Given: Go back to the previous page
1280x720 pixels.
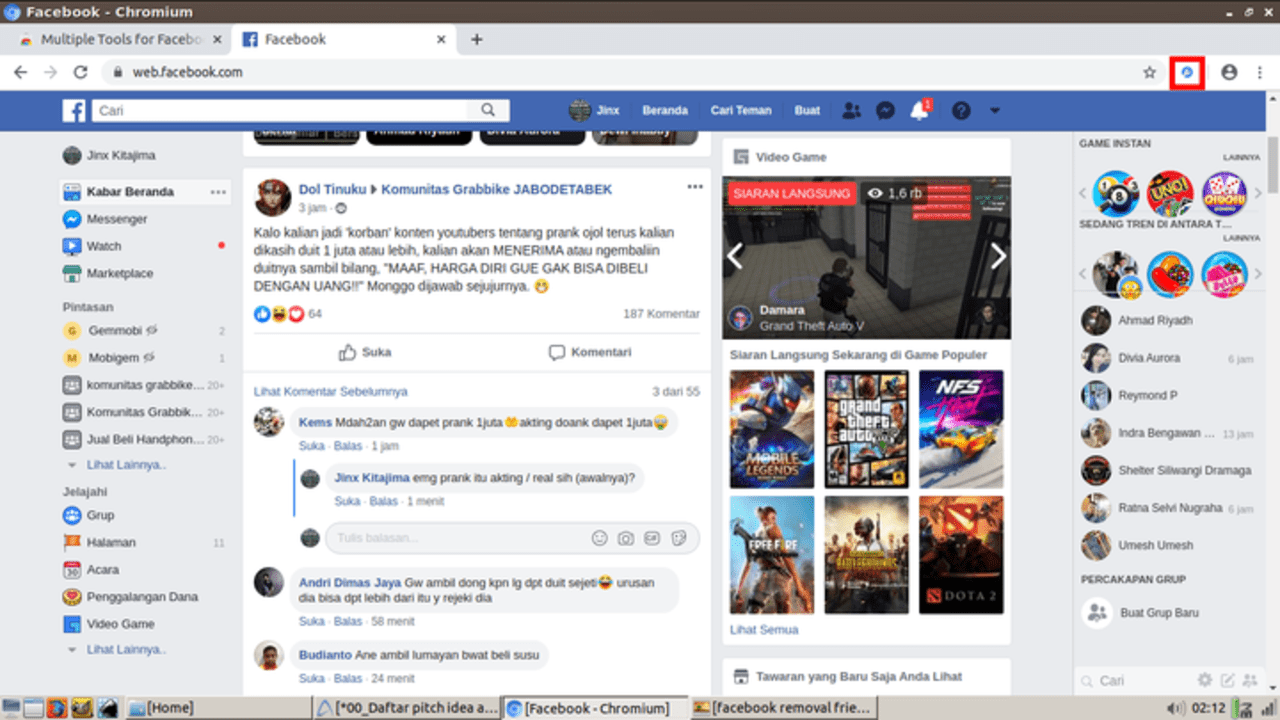Looking at the screenshot, I should pyautogui.click(x=21, y=72).
